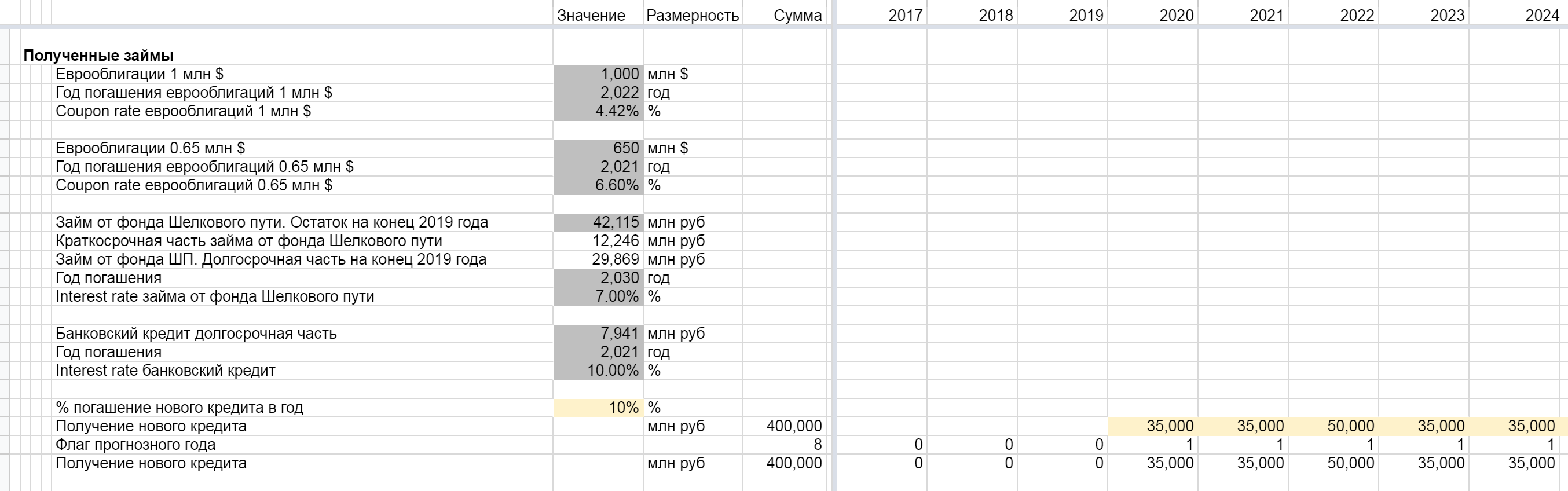Click the 2024 year column header
Viewport: 1568px width, 491px height.
point(1542,15)
